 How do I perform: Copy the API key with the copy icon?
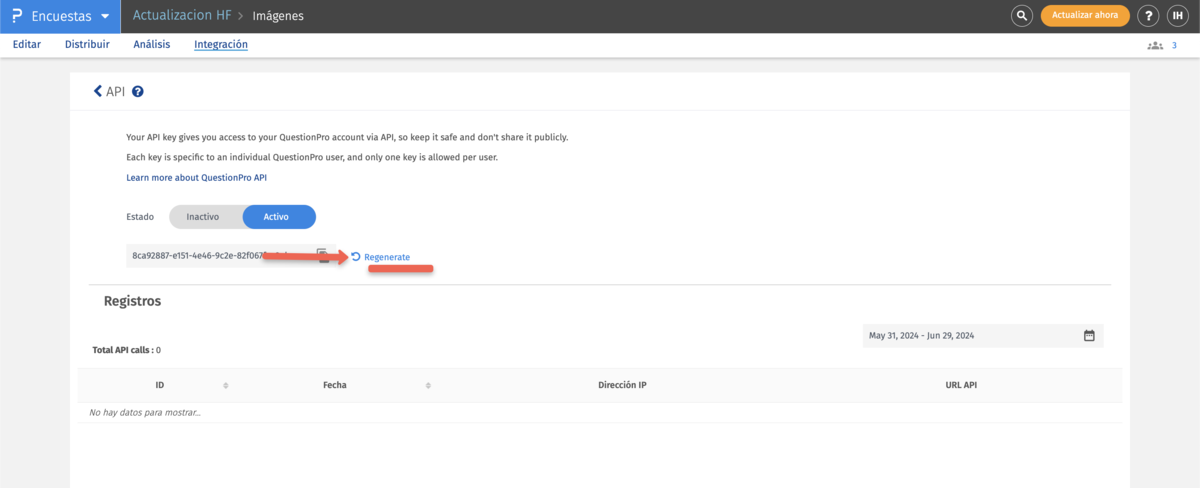click(x=323, y=255)
